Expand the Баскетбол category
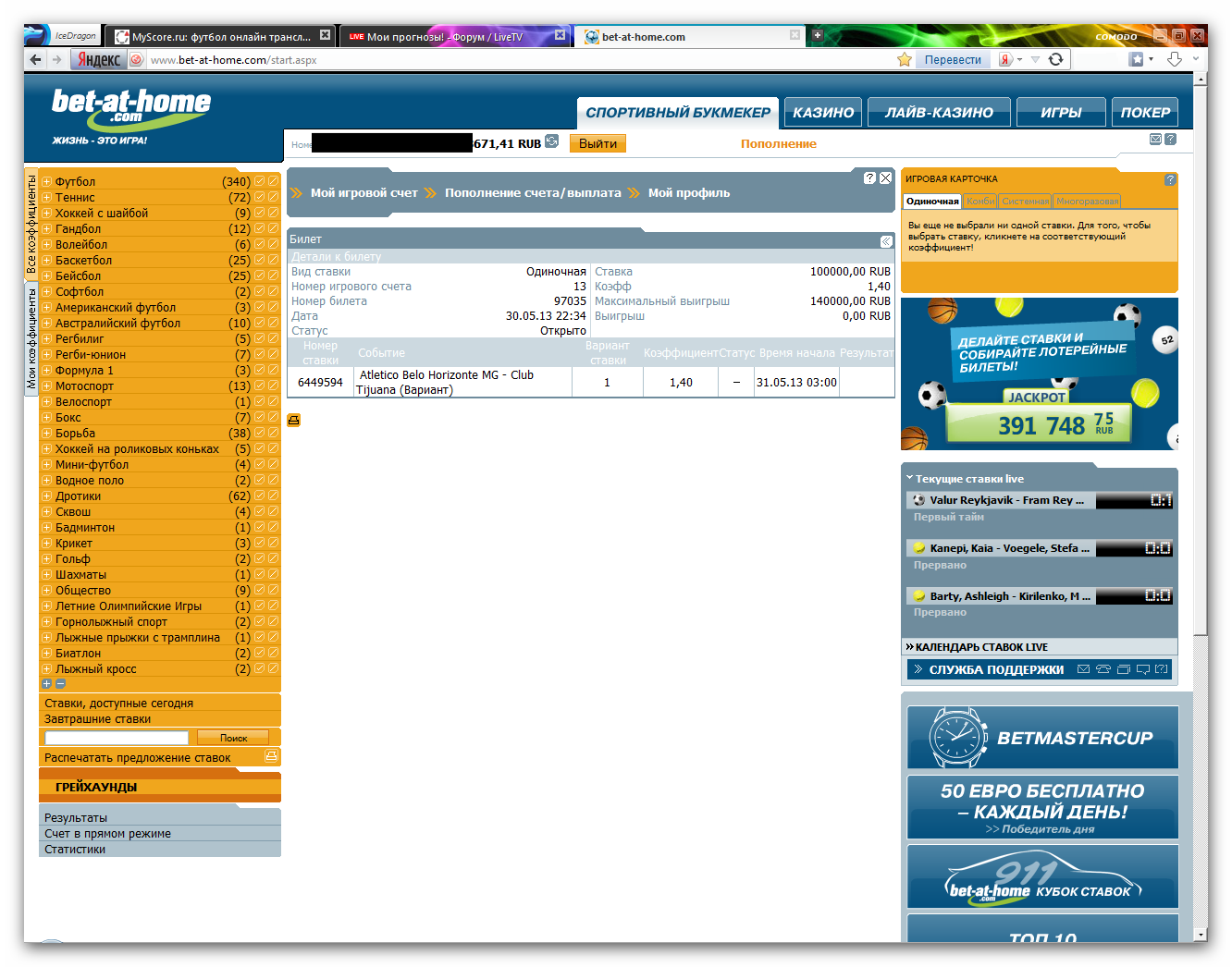Screen dimensions: 1232x967 (46, 261)
